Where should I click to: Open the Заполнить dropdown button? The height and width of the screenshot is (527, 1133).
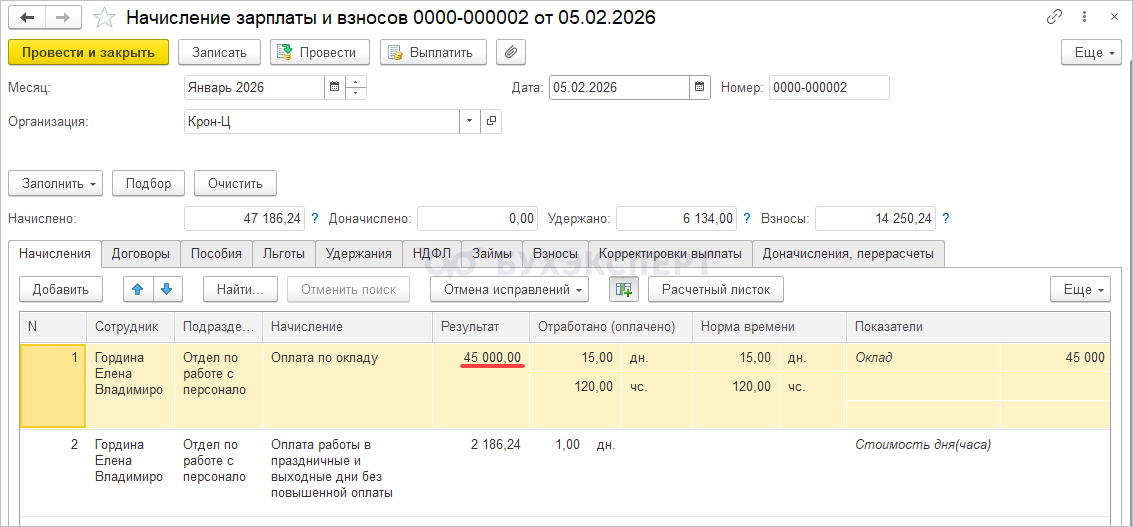click(x=55, y=184)
